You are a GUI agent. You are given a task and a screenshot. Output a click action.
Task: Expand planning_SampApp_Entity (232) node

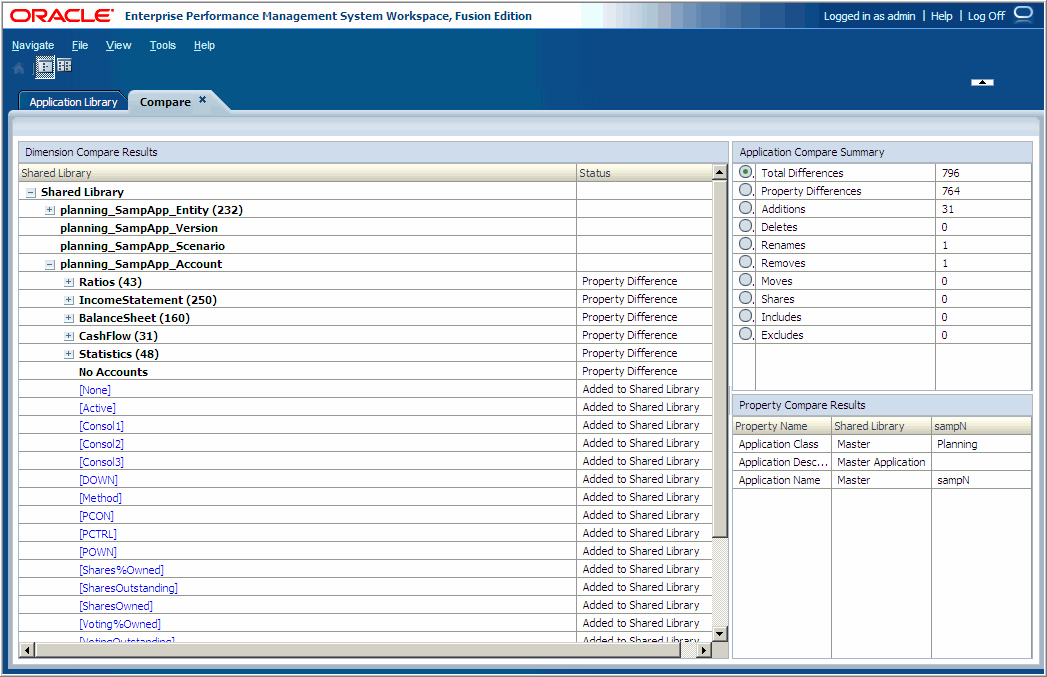click(x=50, y=210)
